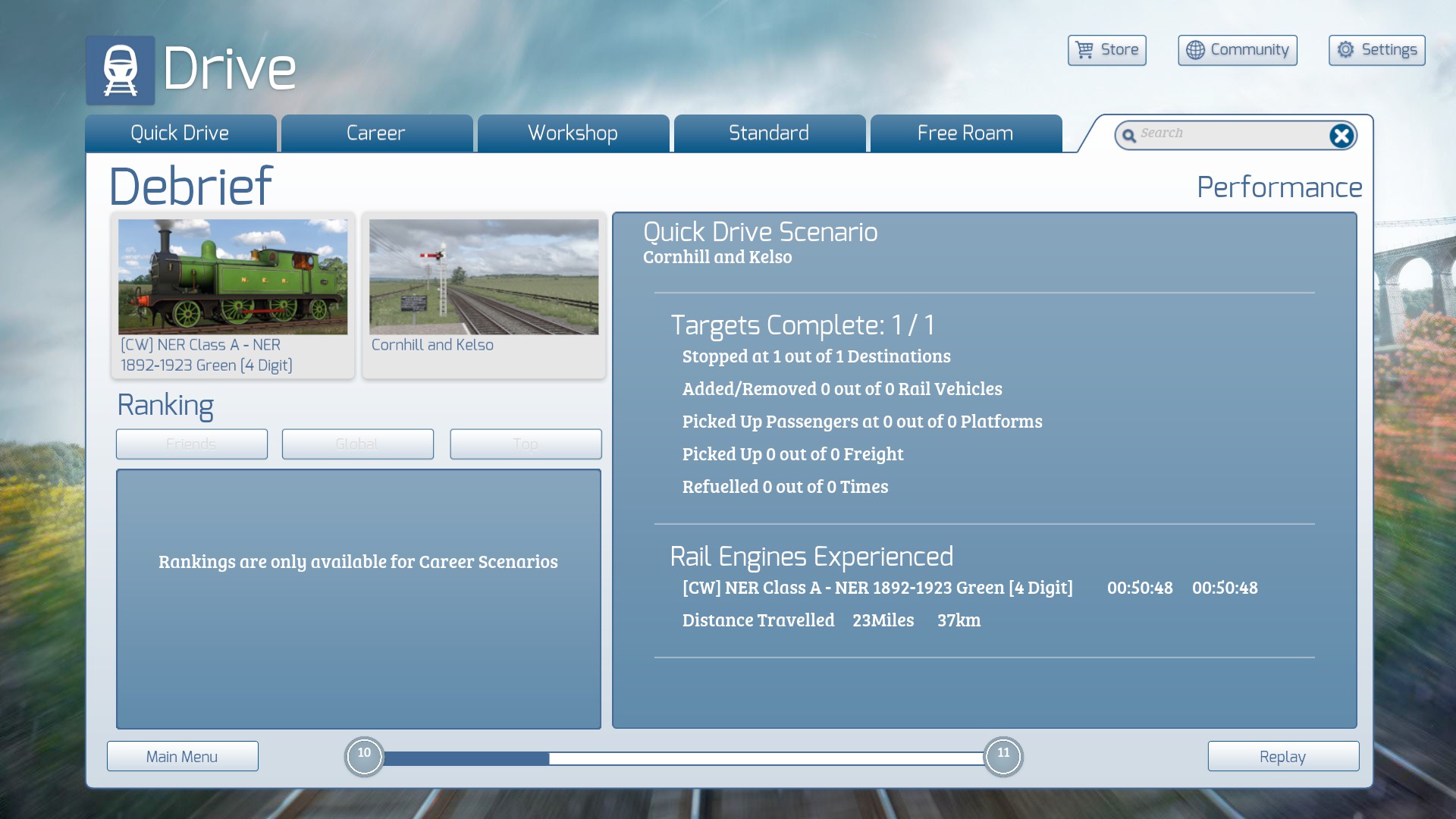This screenshot has height=819, width=1456.
Task: Click the magnifying glass search icon
Action: pos(1129,136)
